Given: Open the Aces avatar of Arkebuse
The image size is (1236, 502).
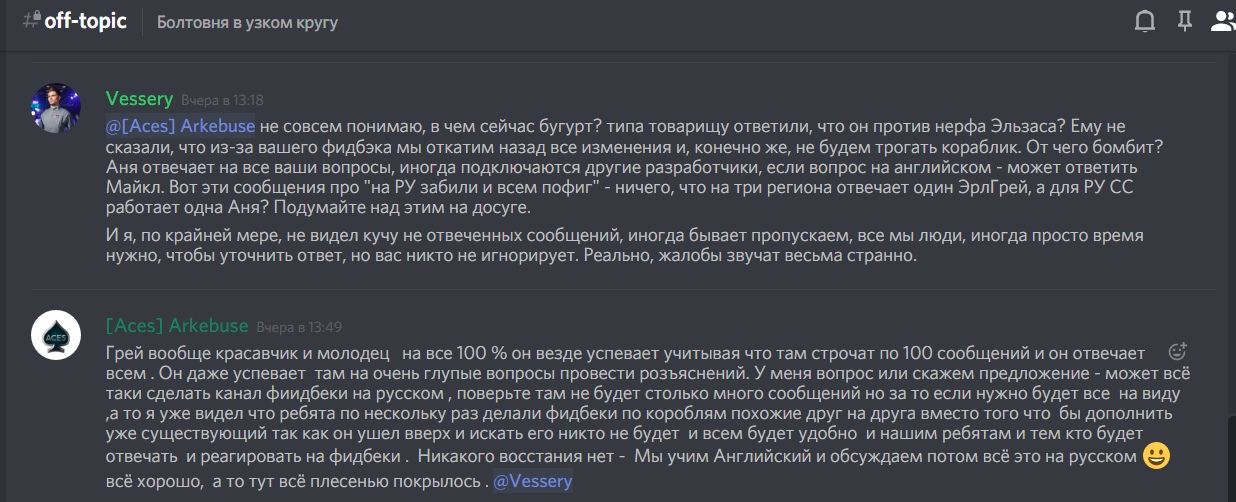Looking at the screenshot, I should pos(56,335).
